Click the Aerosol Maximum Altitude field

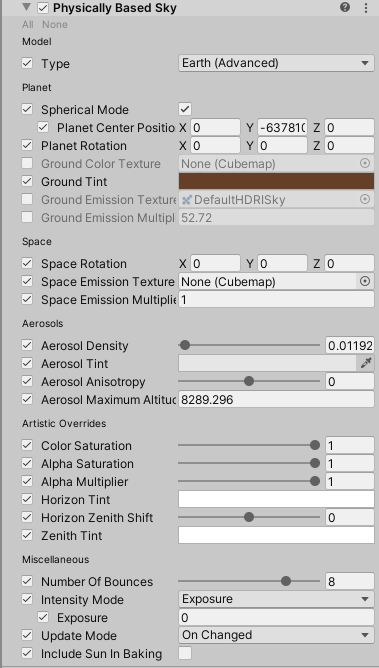(x=276, y=399)
